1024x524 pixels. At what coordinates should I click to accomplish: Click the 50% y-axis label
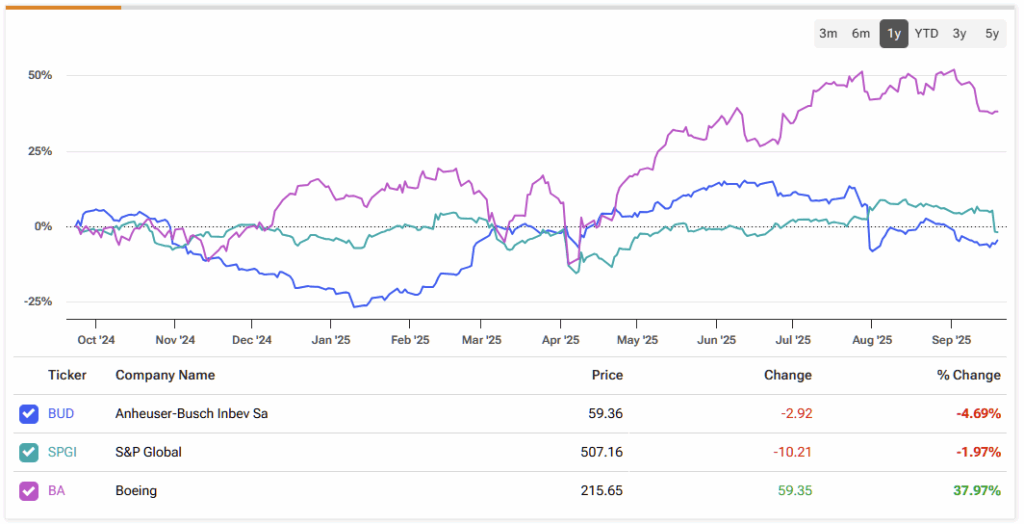(40, 75)
